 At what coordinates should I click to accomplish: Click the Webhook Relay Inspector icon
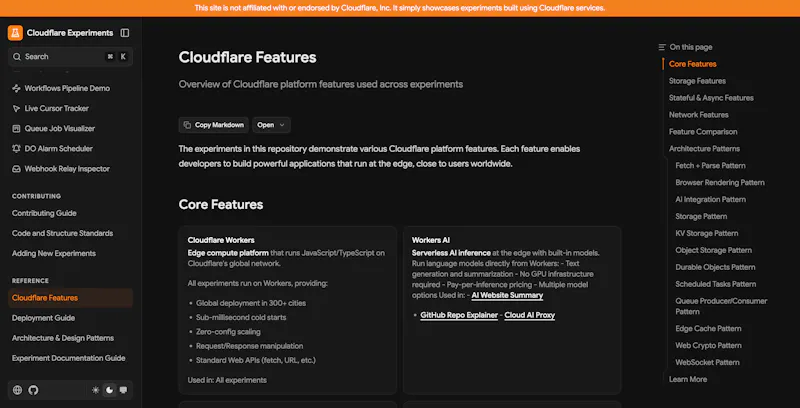point(16,169)
